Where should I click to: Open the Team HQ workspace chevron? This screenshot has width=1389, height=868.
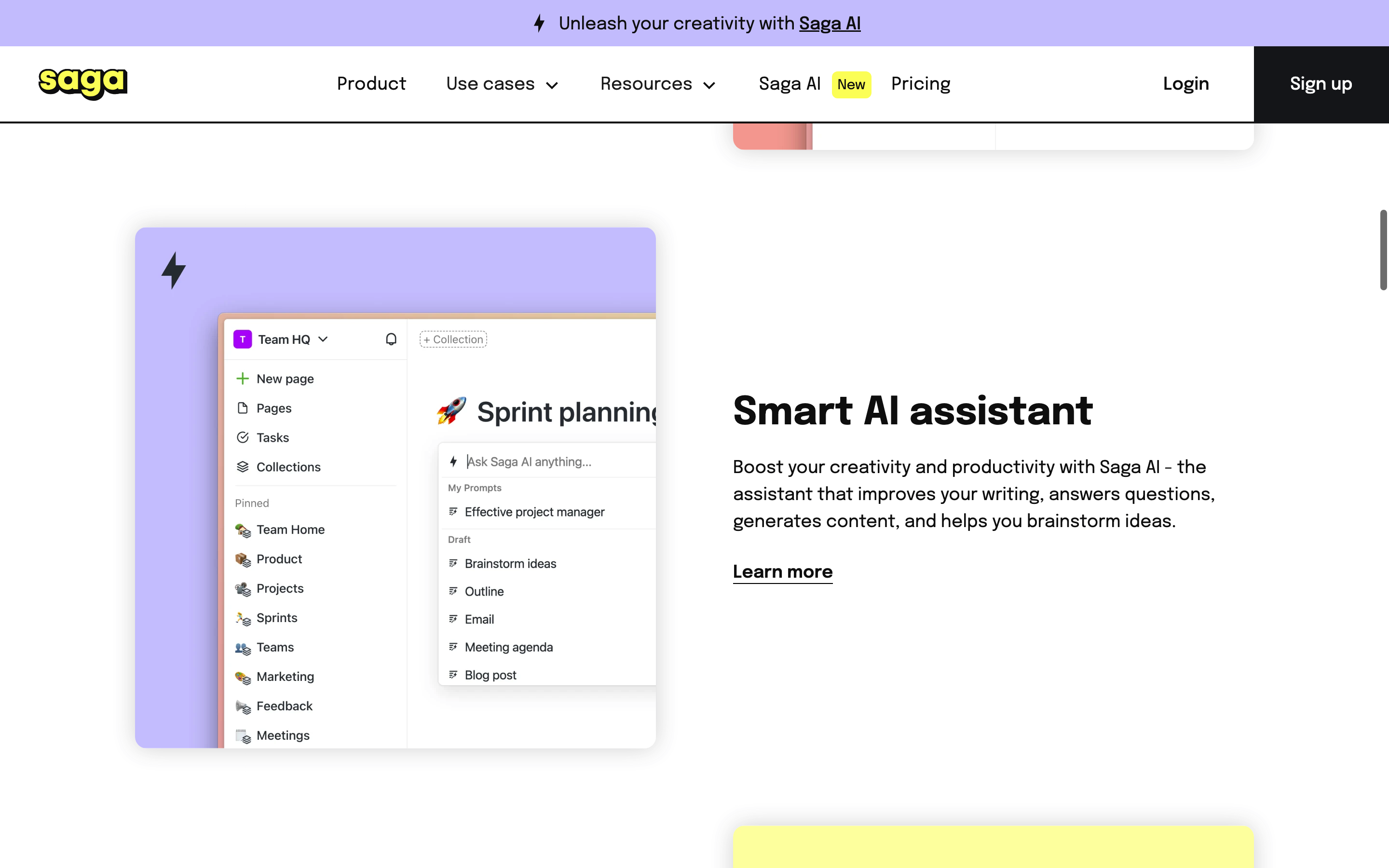pyautogui.click(x=323, y=339)
